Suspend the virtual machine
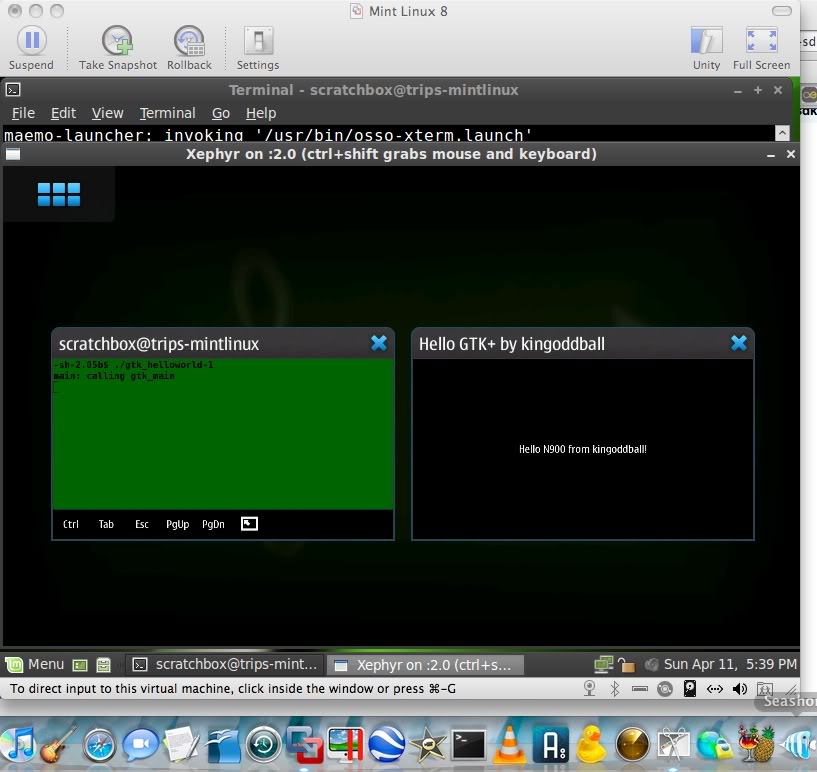 (31, 42)
